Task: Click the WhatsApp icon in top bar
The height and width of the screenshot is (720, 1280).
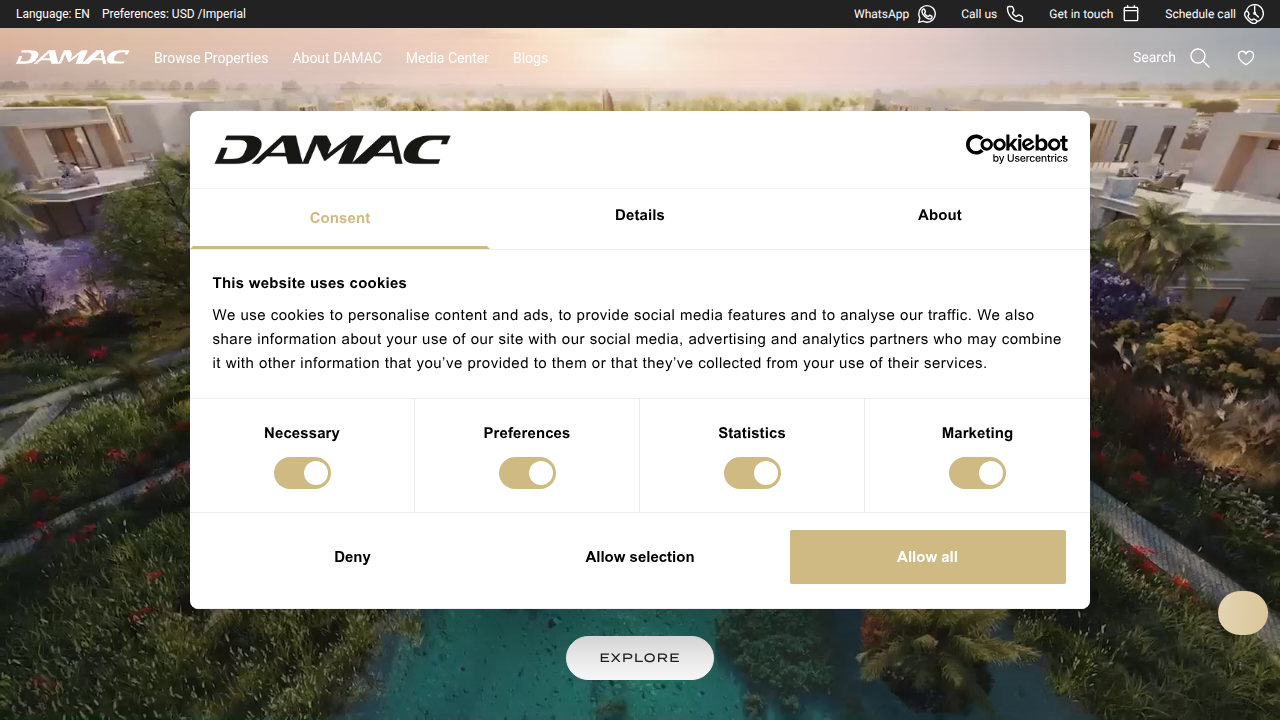Action: 927,14
